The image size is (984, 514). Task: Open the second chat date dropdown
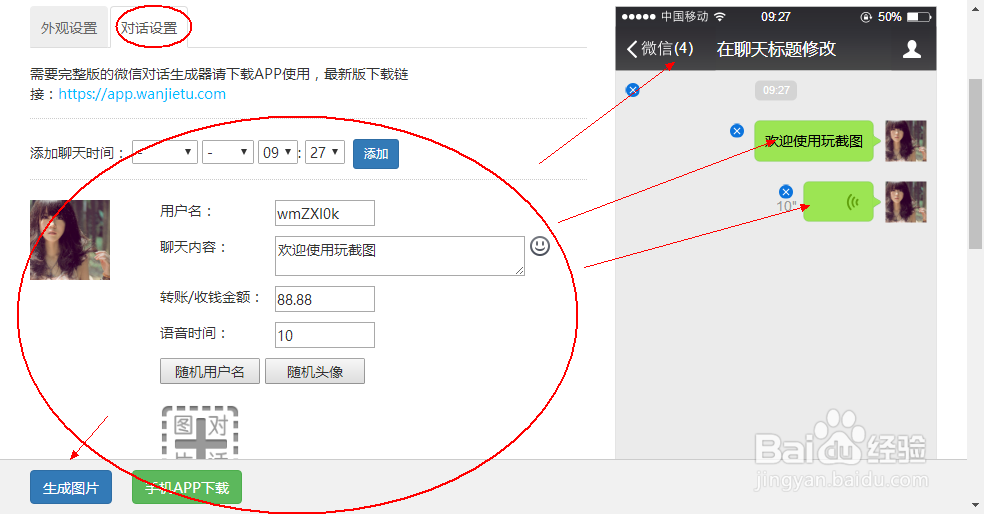(x=228, y=153)
